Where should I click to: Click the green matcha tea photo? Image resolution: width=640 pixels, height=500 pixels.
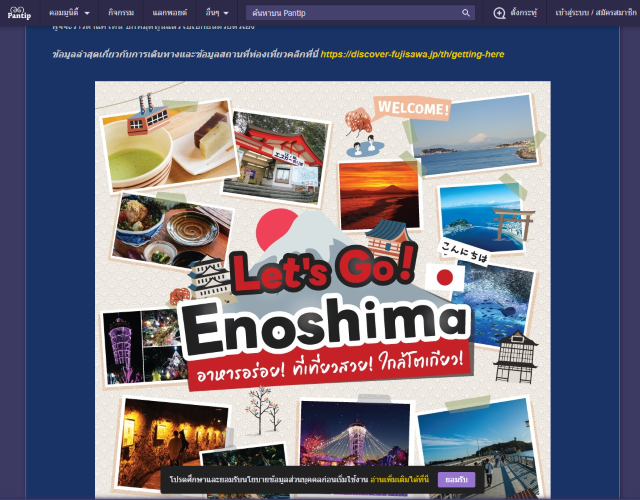(137, 153)
